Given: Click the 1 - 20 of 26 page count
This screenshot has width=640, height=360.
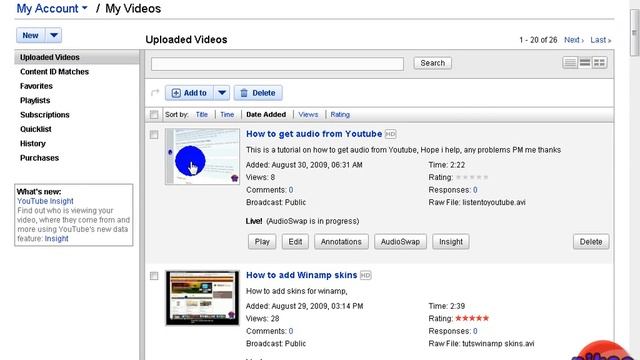Looking at the screenshot, I should click(x=538, y=40).
